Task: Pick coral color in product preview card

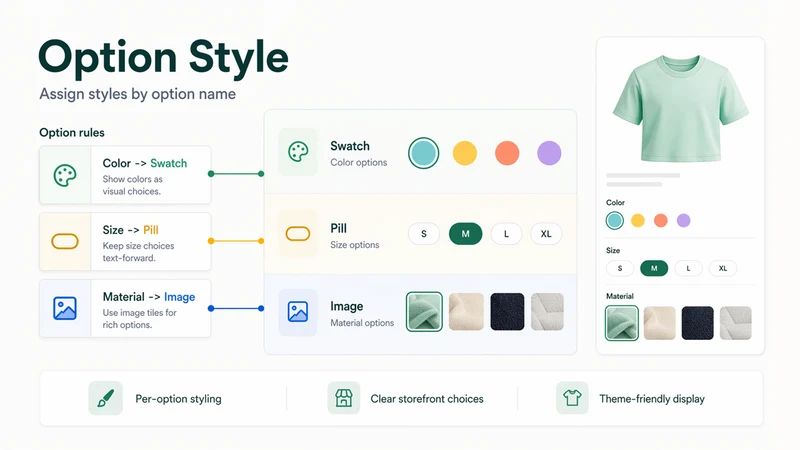Action: click(661, 220)
